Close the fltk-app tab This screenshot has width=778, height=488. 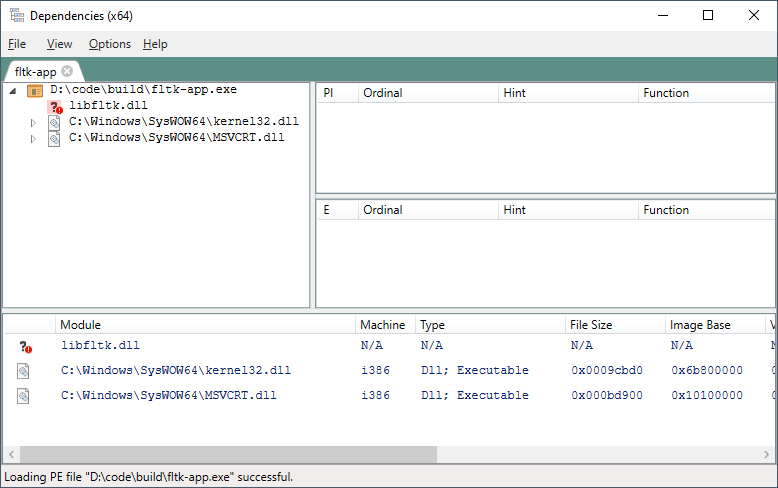pos(67,71)
